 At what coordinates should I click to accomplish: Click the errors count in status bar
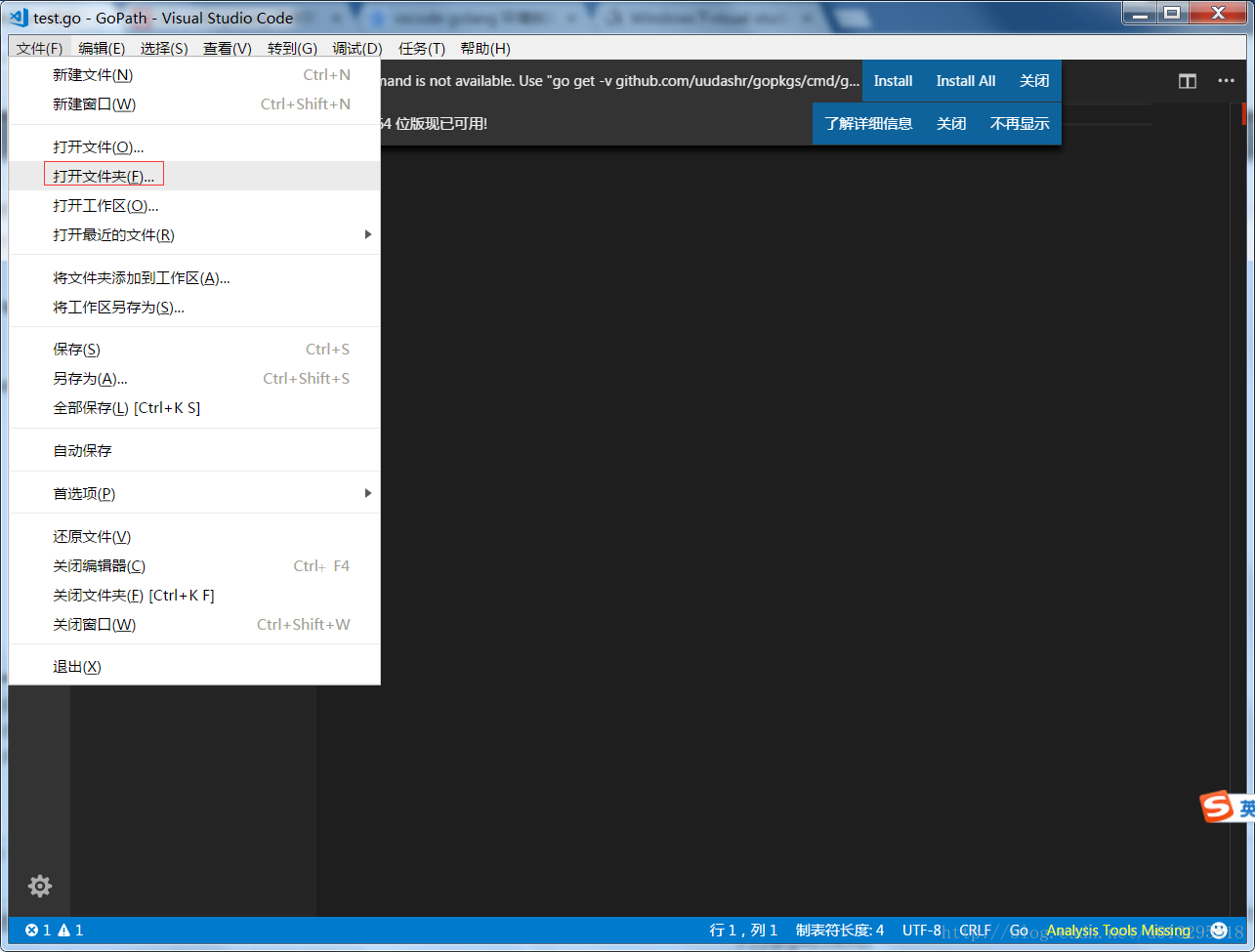point(37,931)
